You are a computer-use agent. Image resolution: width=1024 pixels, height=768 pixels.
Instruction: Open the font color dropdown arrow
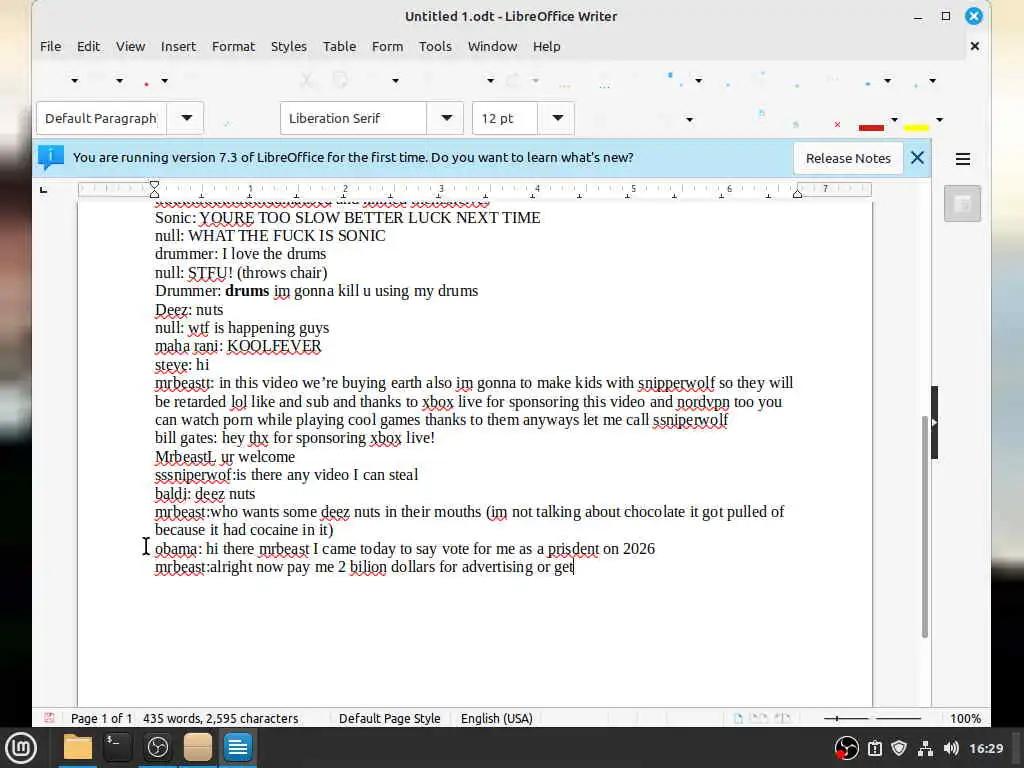894,120
